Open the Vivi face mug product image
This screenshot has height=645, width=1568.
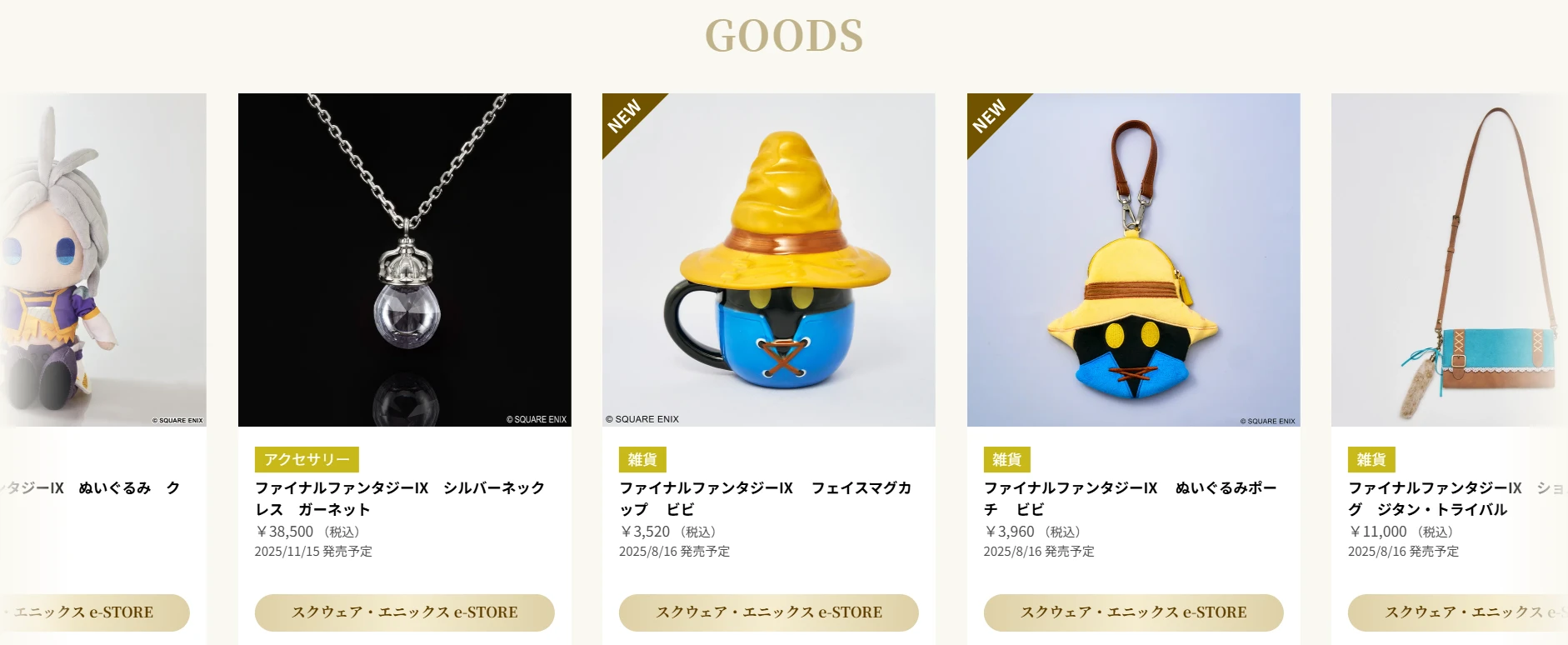[x=769, y=260]
